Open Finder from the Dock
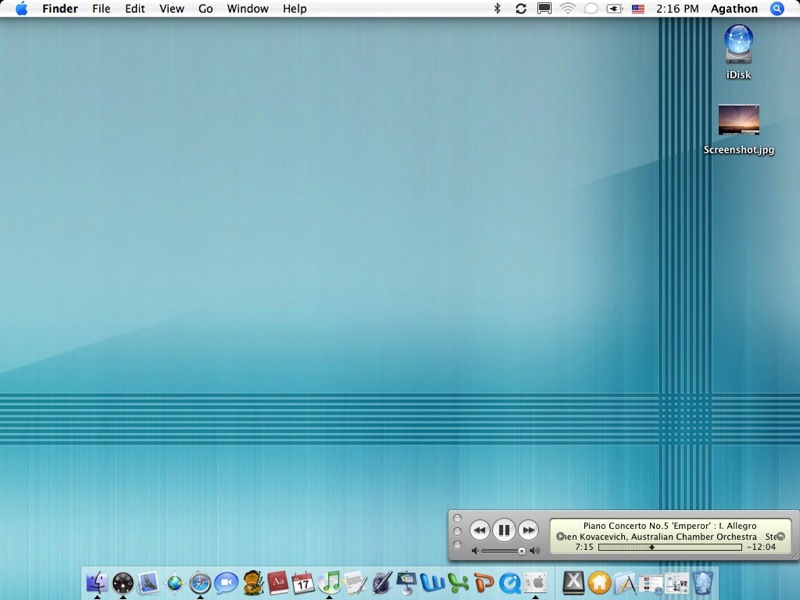Viewport: 800px width, 600px height. click(97, 582)
